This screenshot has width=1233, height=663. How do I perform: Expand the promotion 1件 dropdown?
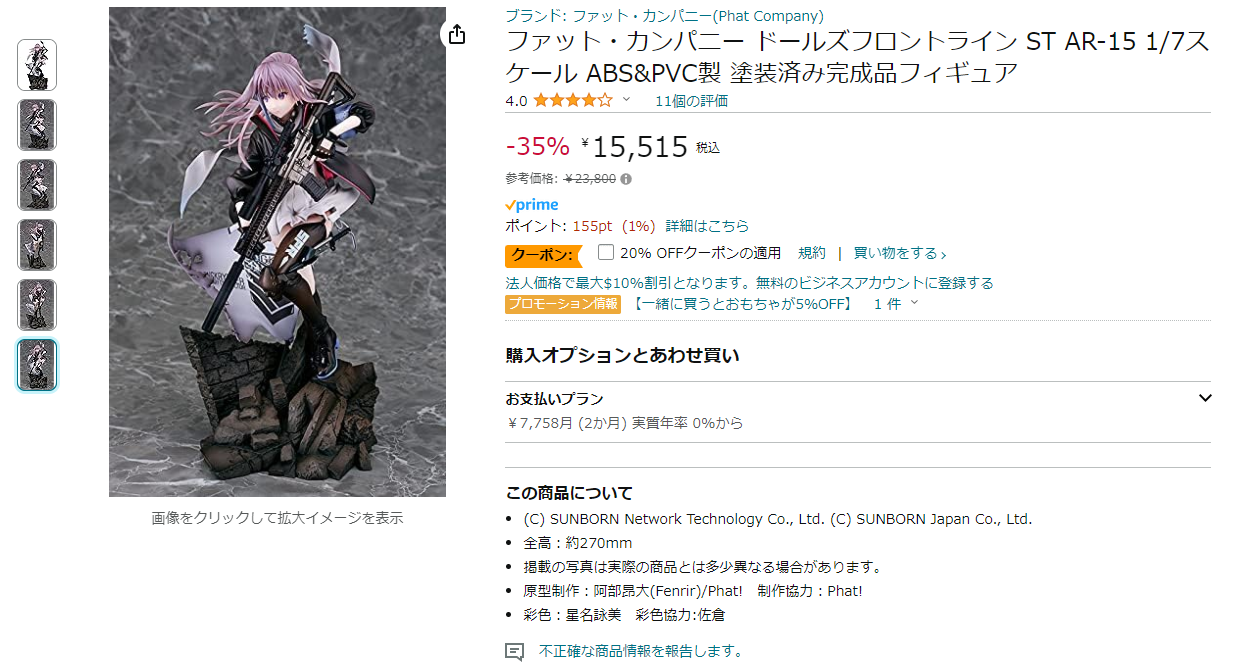pos(896,304)
